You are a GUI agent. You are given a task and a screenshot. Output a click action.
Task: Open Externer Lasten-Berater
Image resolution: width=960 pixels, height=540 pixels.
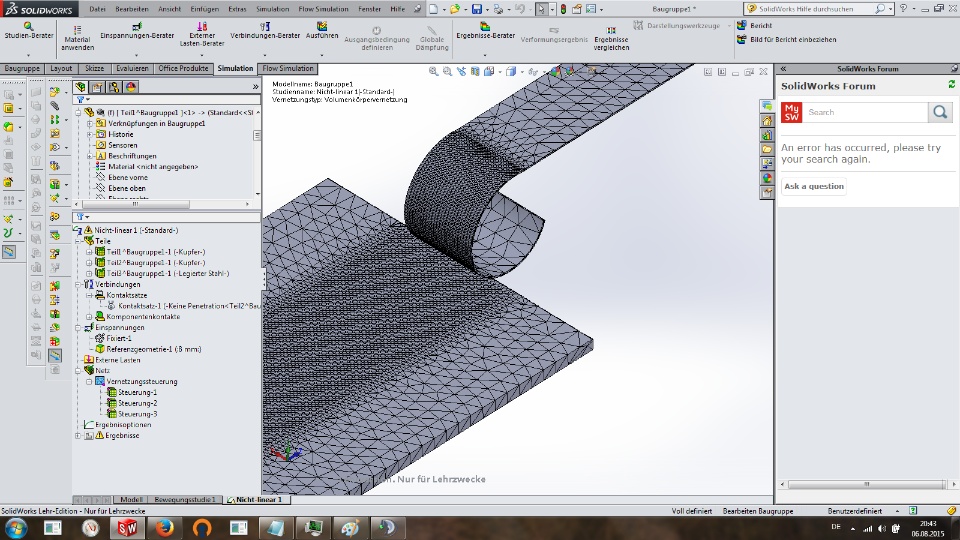pyautogui.click(x=202, y=34)
